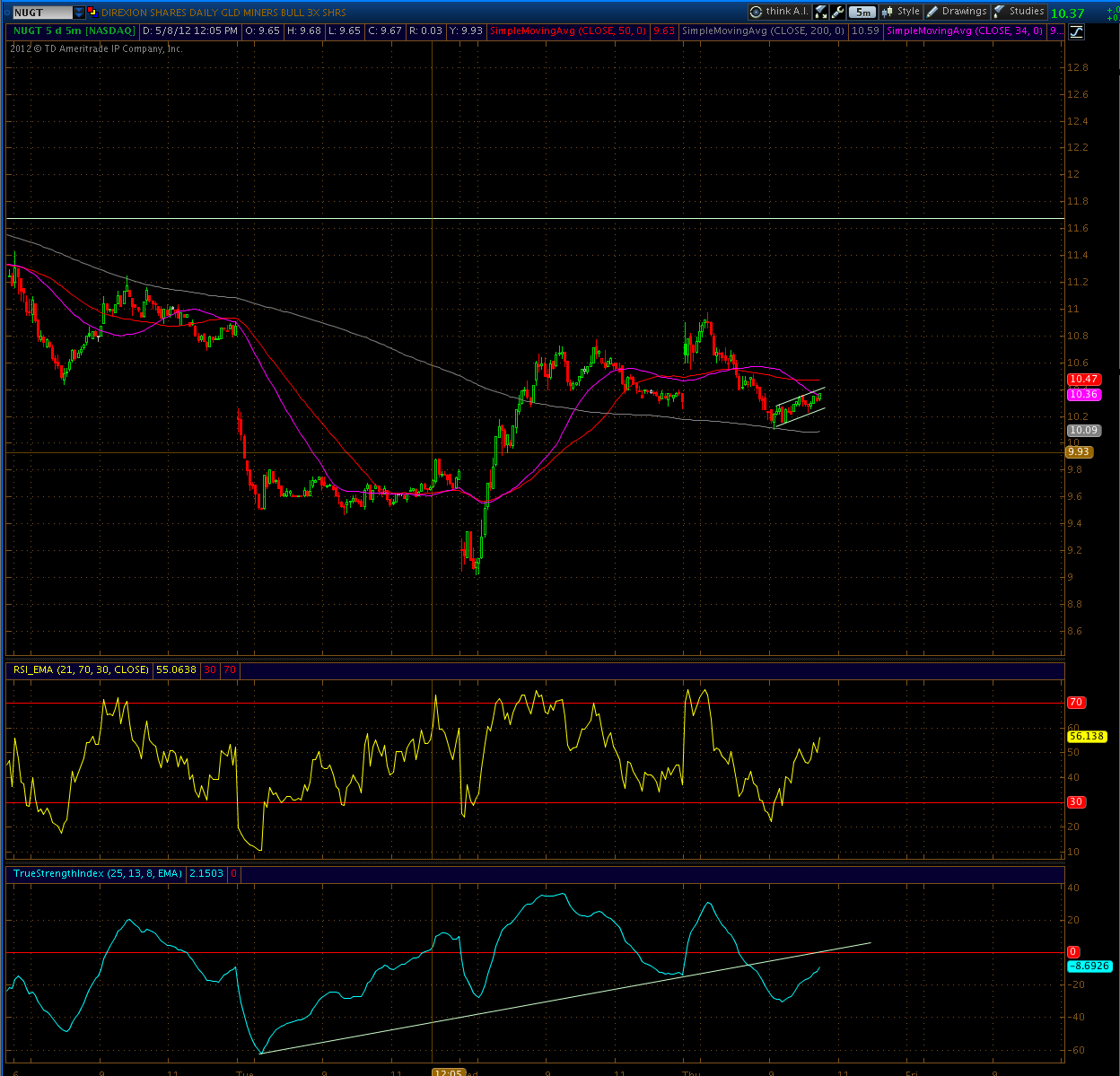Click the DIREXION SHARES DAILY GLD MINERS title
This screenshot has width=1120, height=1076.
point(223,13)
